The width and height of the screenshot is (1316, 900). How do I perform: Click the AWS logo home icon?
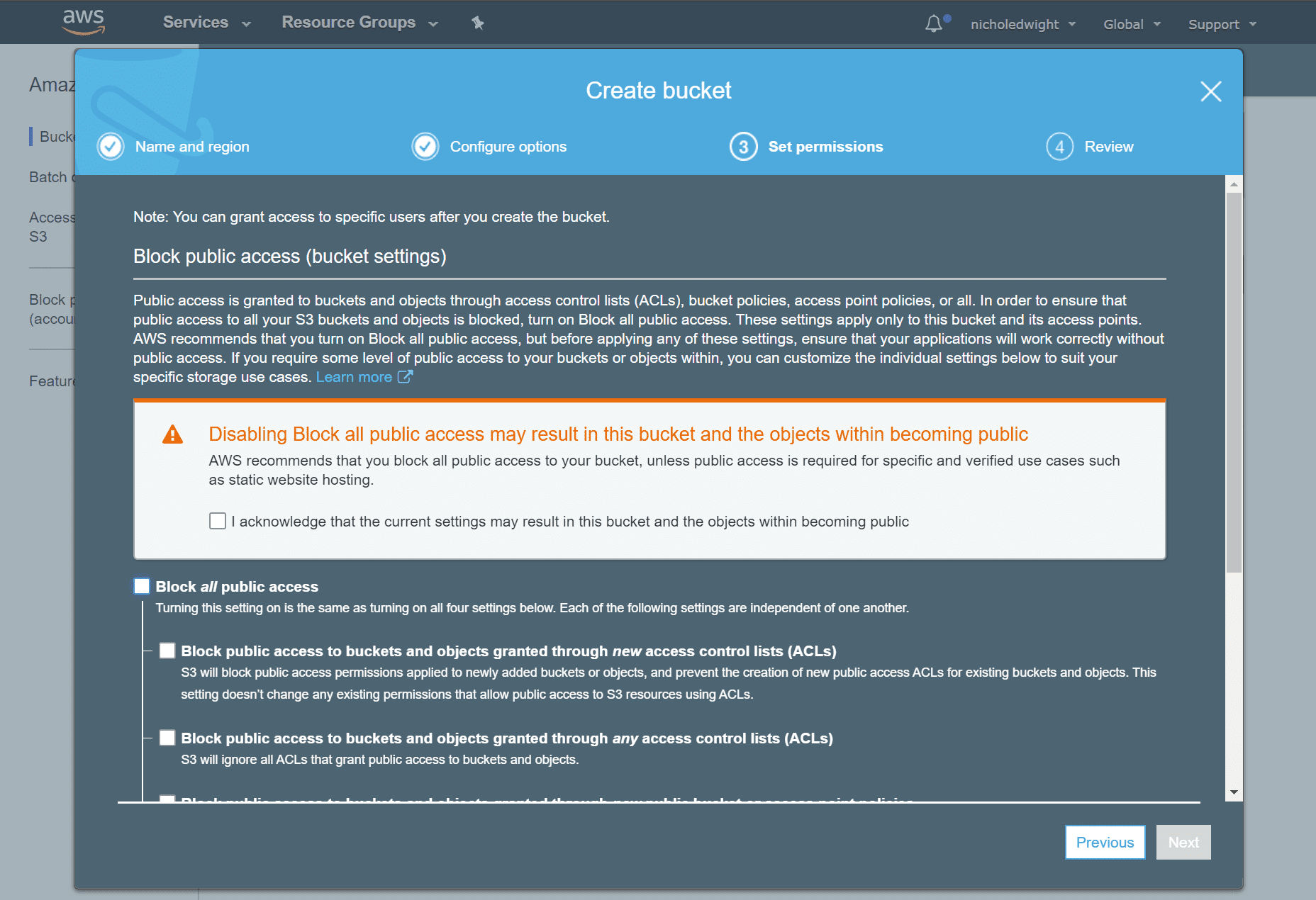click(x=84, y=22)
